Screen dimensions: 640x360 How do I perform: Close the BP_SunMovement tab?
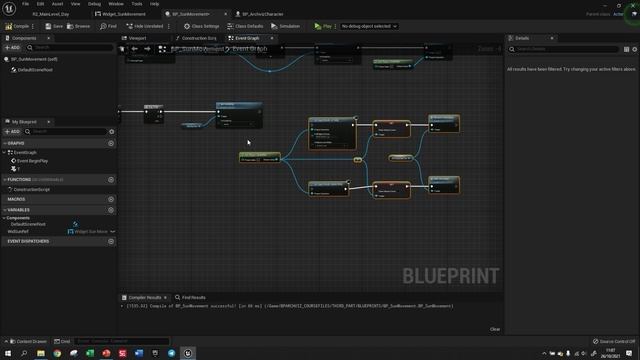225,14
